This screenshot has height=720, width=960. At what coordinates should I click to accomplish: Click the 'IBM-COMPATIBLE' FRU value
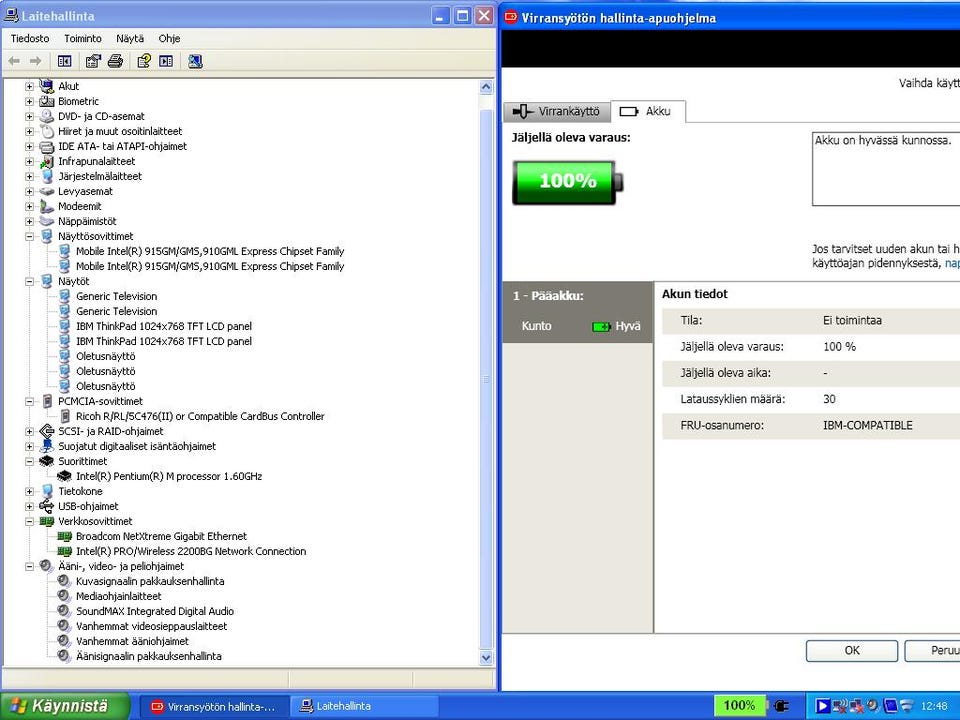click(868, 426)
